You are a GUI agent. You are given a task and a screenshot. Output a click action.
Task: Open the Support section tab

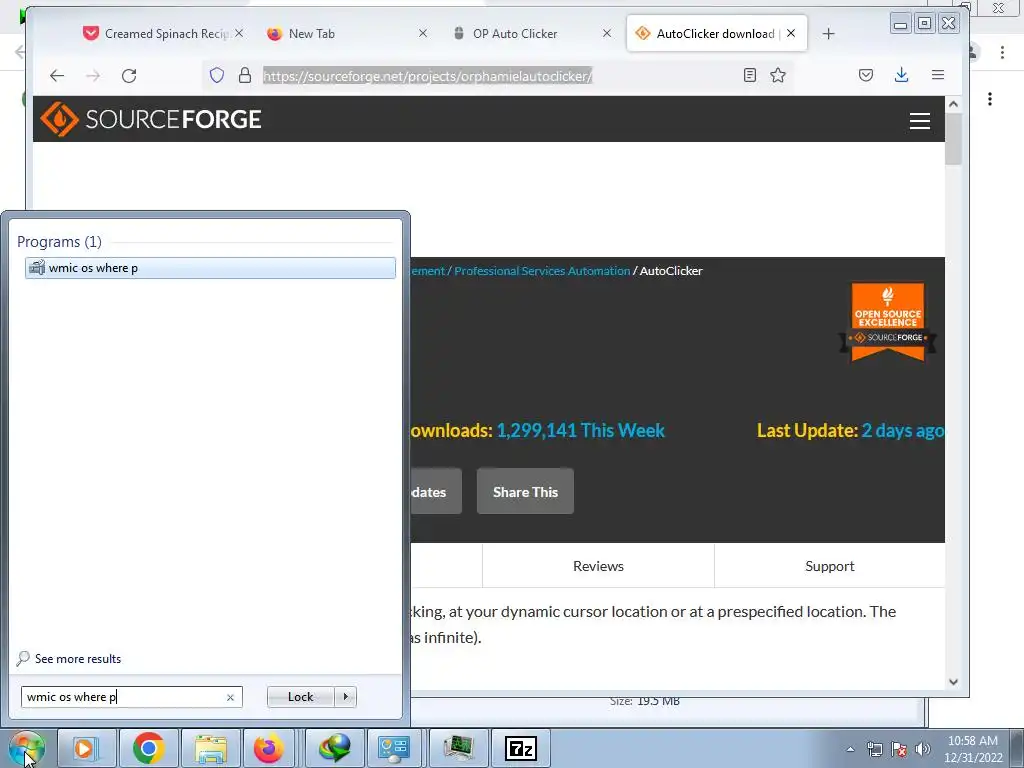click(829, 566)
